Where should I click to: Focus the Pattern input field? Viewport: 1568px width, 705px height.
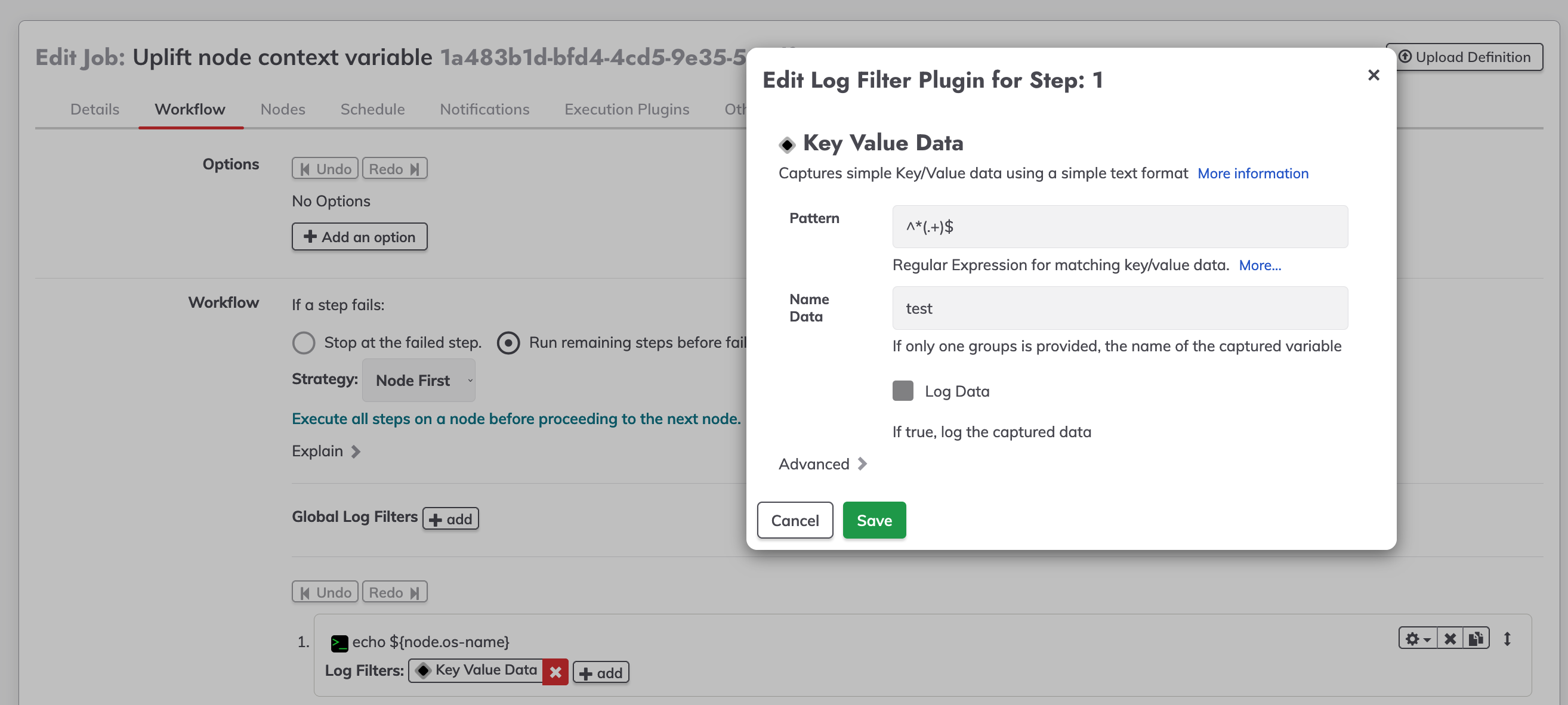tap(1120, 226)
